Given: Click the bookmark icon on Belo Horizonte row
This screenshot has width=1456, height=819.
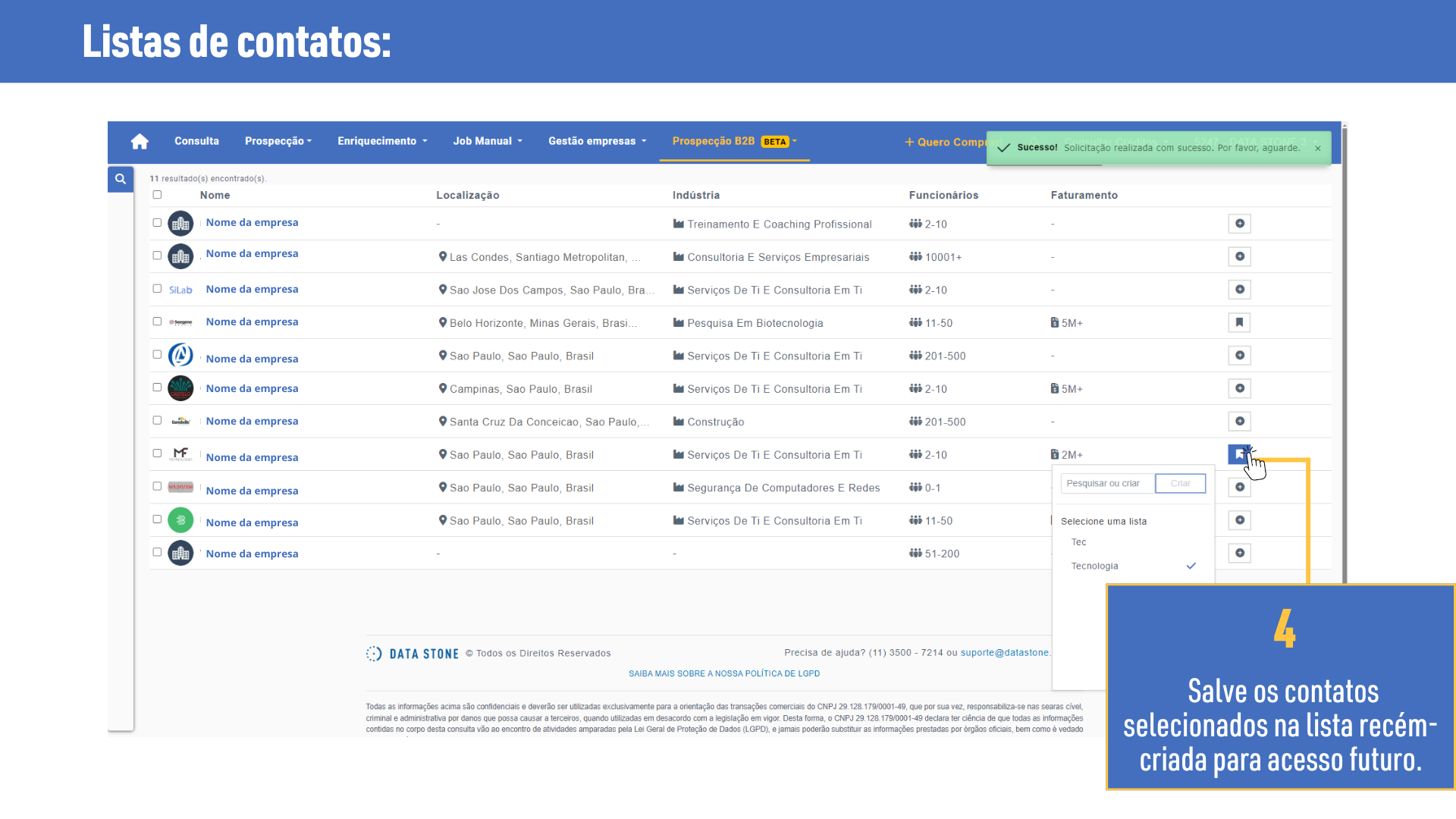Looking at the screenshot, I should point(1239,322).
